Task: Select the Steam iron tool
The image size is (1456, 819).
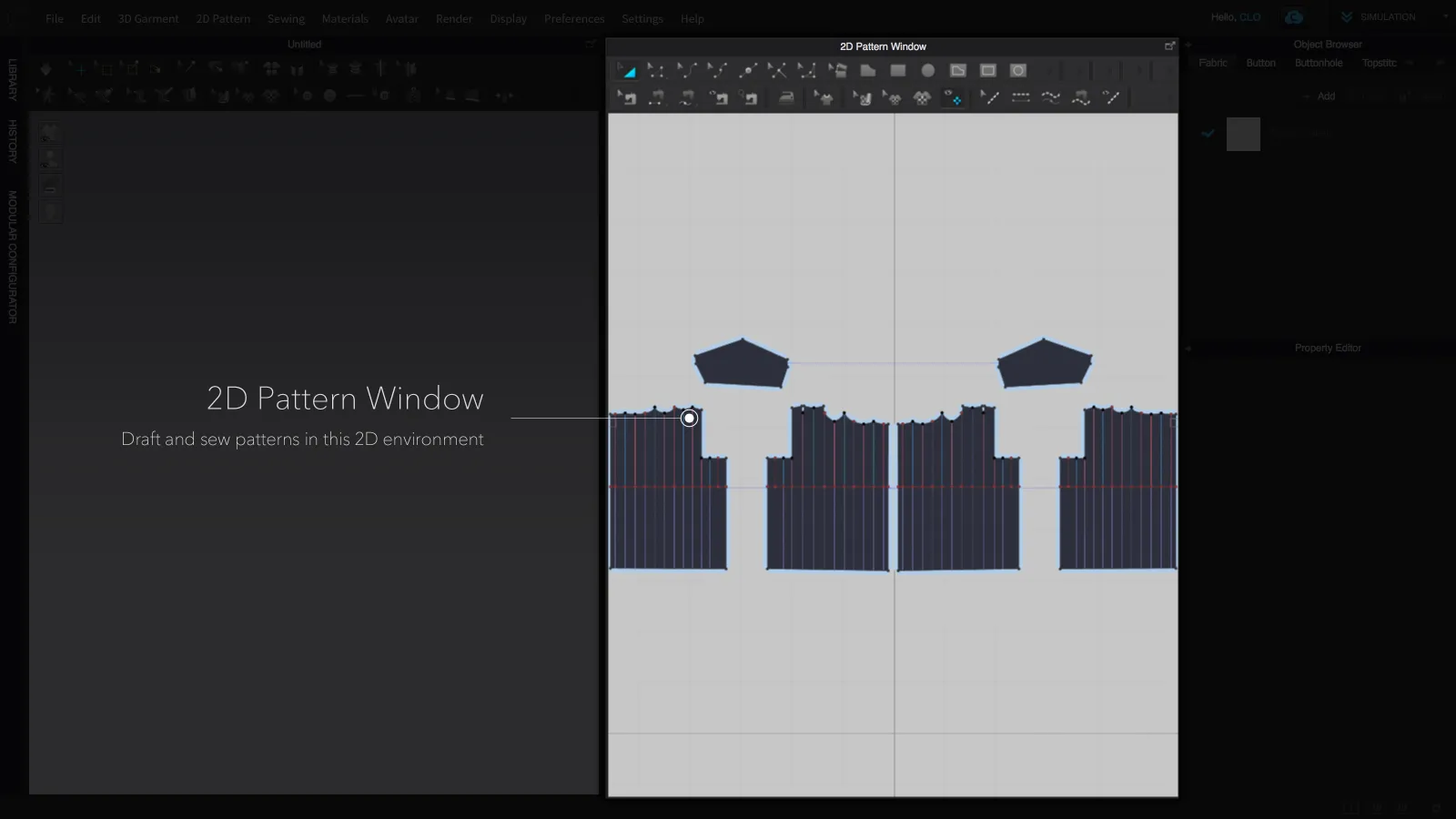Action: (x=786, y=97)
